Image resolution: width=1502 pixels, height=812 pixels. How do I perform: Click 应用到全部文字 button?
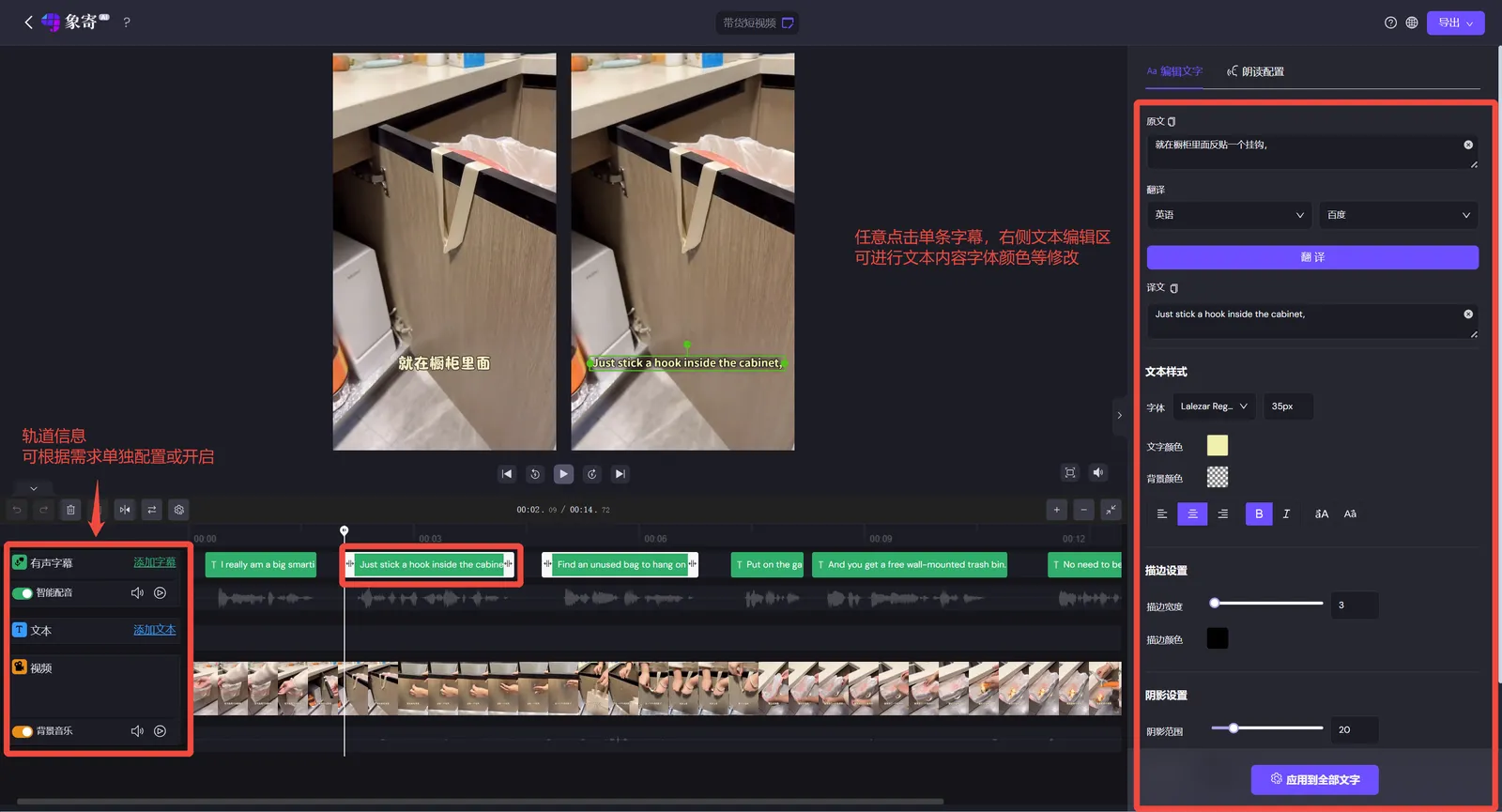click(x=1315, y=780)
